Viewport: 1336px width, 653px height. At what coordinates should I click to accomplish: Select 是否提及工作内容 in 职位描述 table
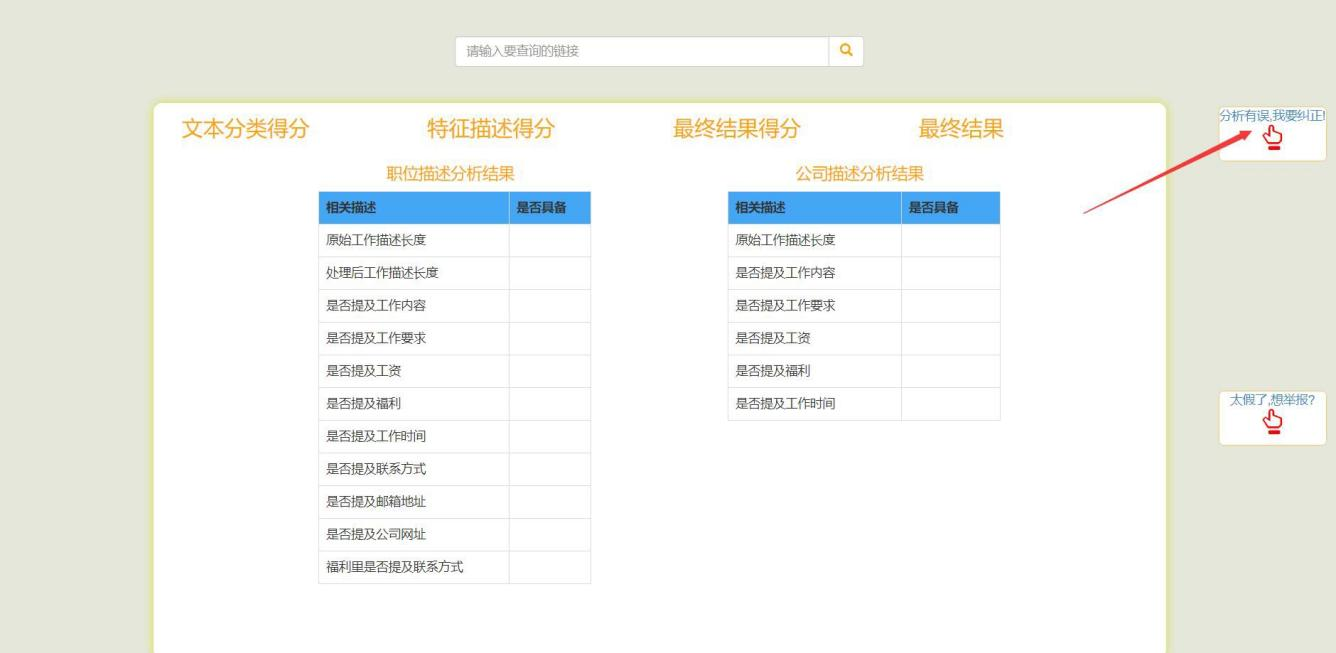coord(455,306)
